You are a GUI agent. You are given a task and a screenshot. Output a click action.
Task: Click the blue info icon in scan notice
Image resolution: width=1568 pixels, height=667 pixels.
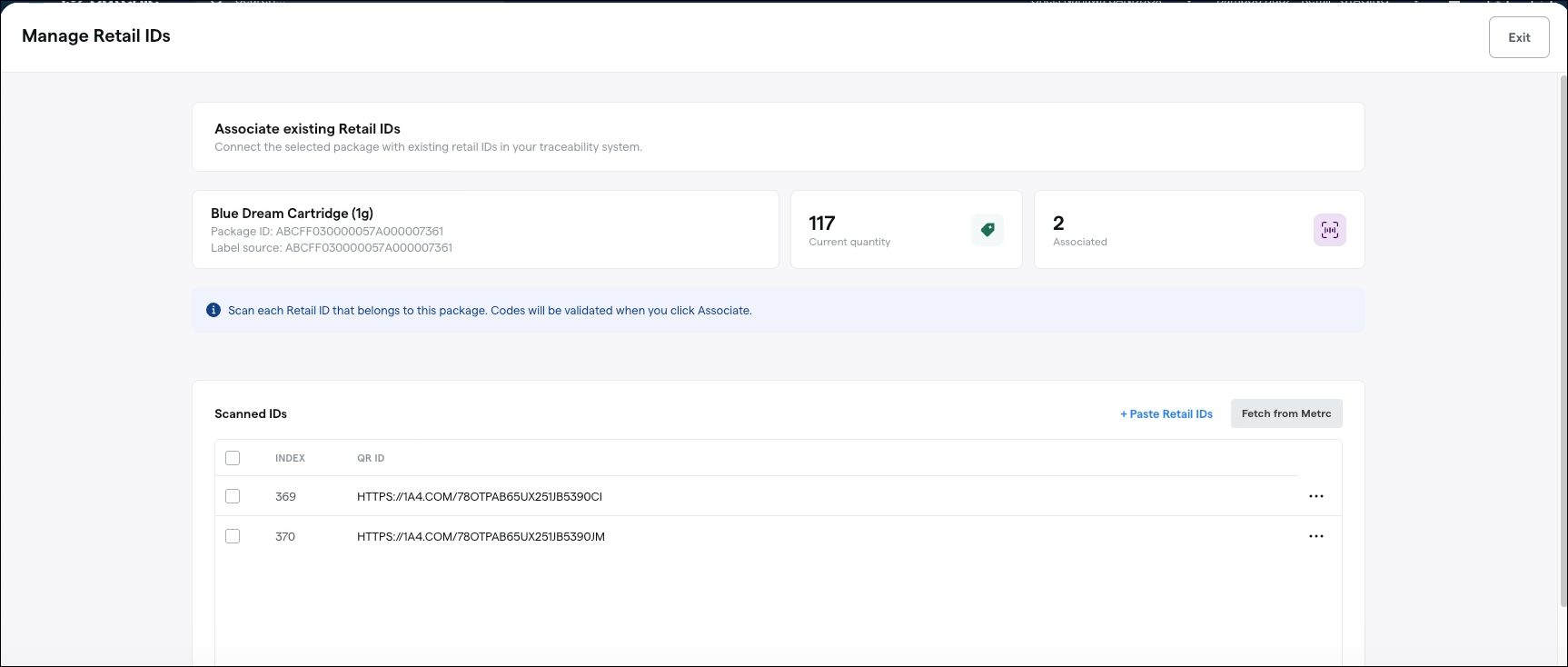point(213,310)
